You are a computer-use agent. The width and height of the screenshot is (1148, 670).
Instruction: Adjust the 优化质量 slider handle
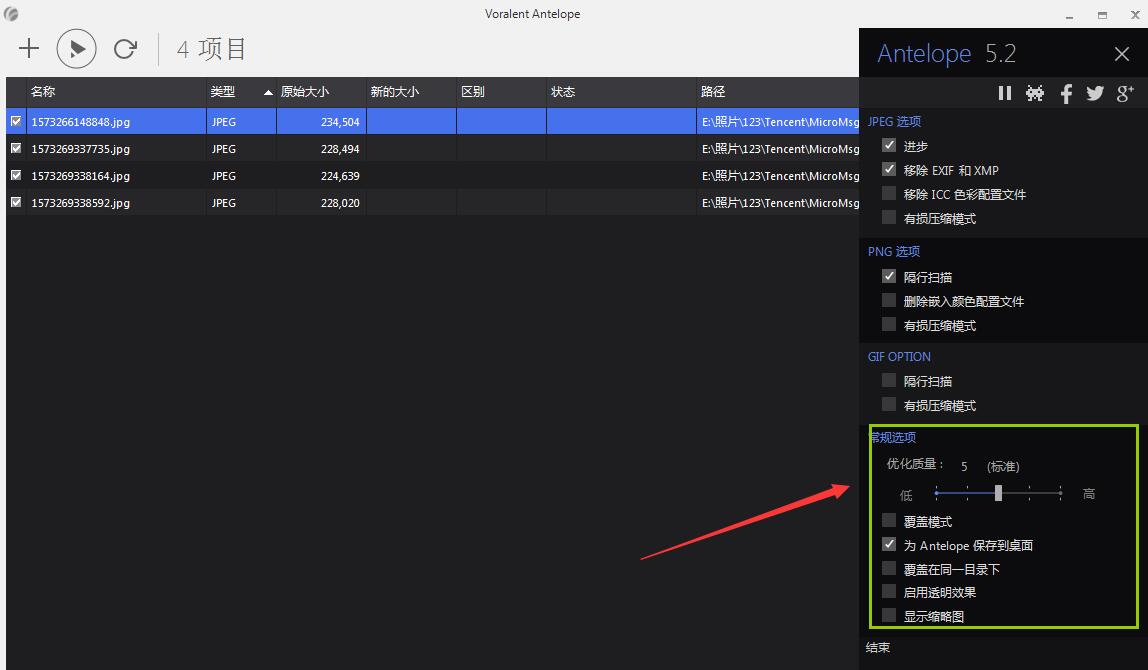(998, 493)
